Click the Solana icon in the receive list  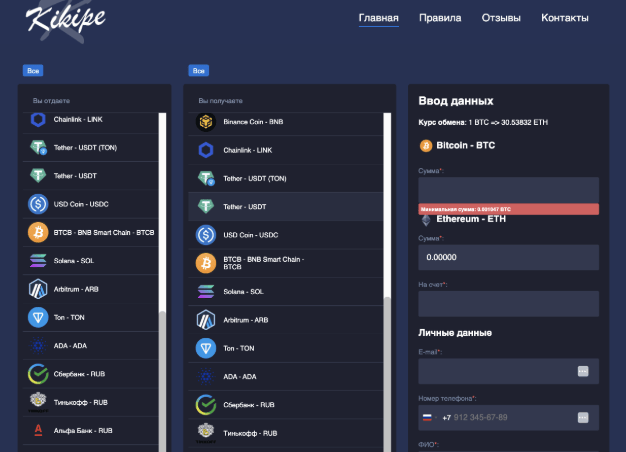pos(206,291)
